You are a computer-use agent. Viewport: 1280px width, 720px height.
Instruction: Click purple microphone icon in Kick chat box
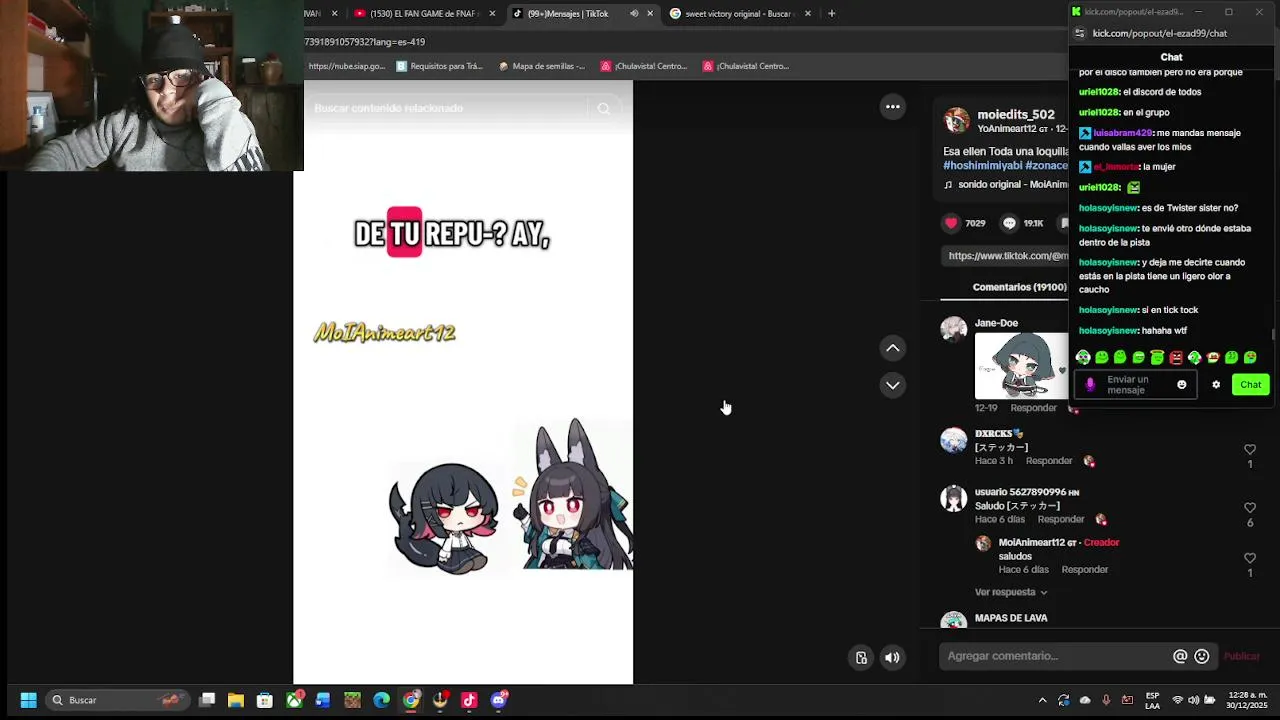pyautogui.click(x=1090, y=385)
